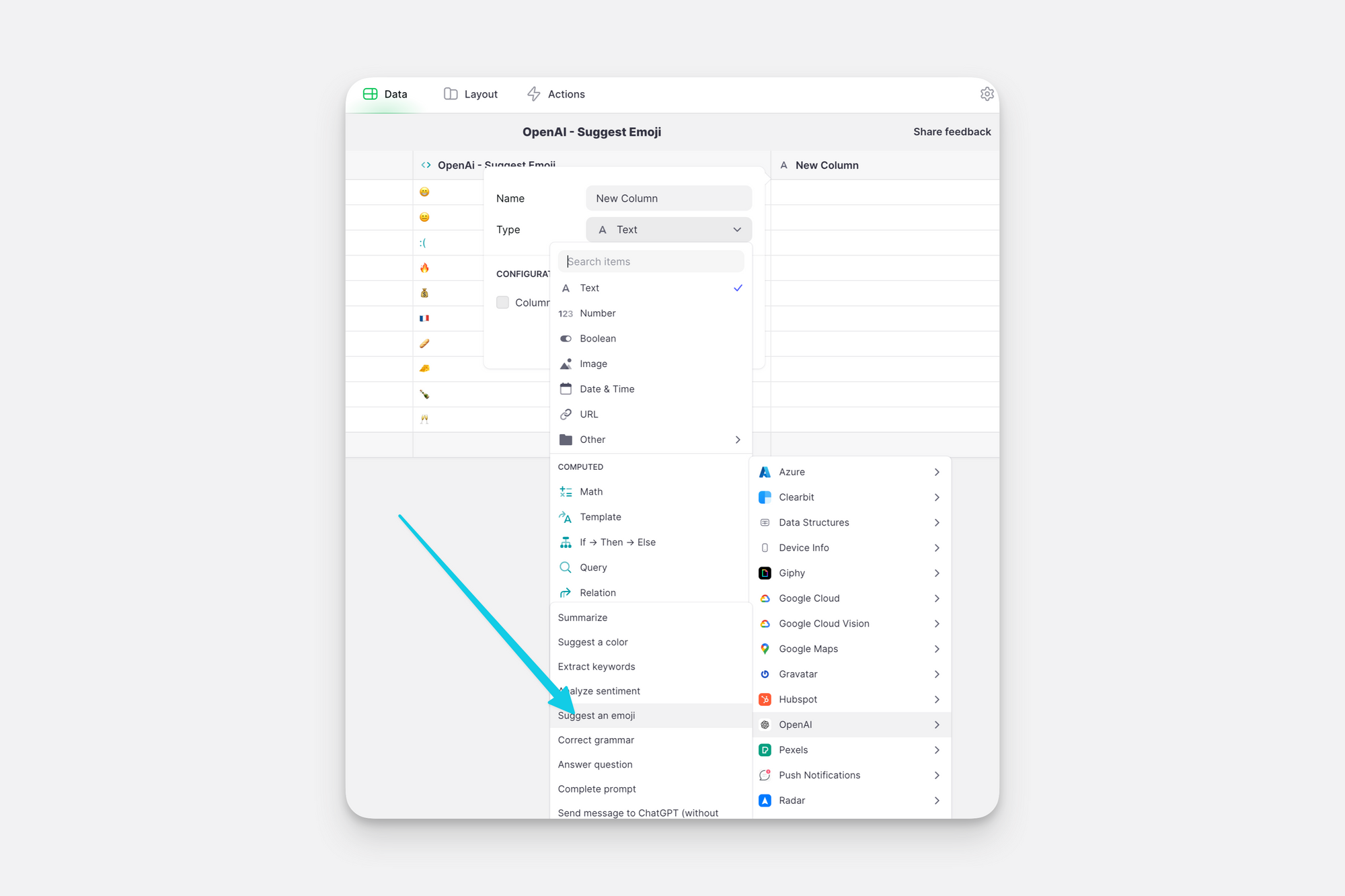Click the Google Maps pin icon
The image size is (1345, 896).
[765, 649]
